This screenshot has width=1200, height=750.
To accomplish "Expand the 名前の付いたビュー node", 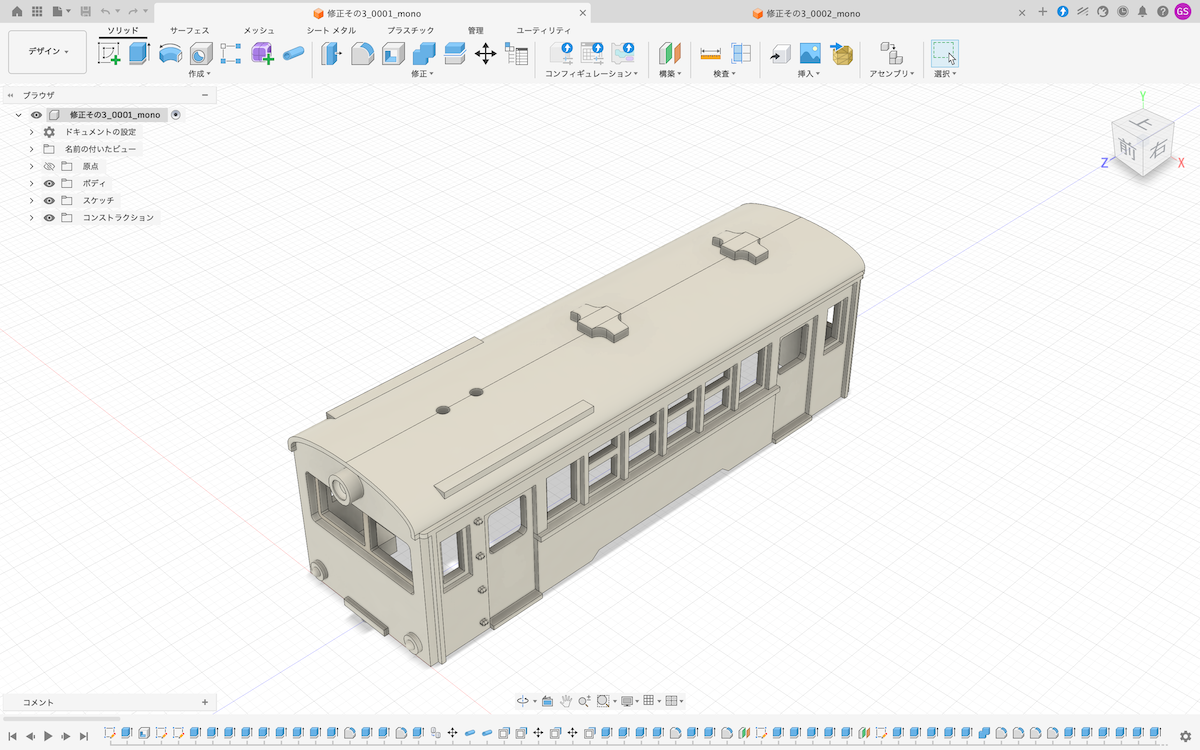I will [32, 149].
